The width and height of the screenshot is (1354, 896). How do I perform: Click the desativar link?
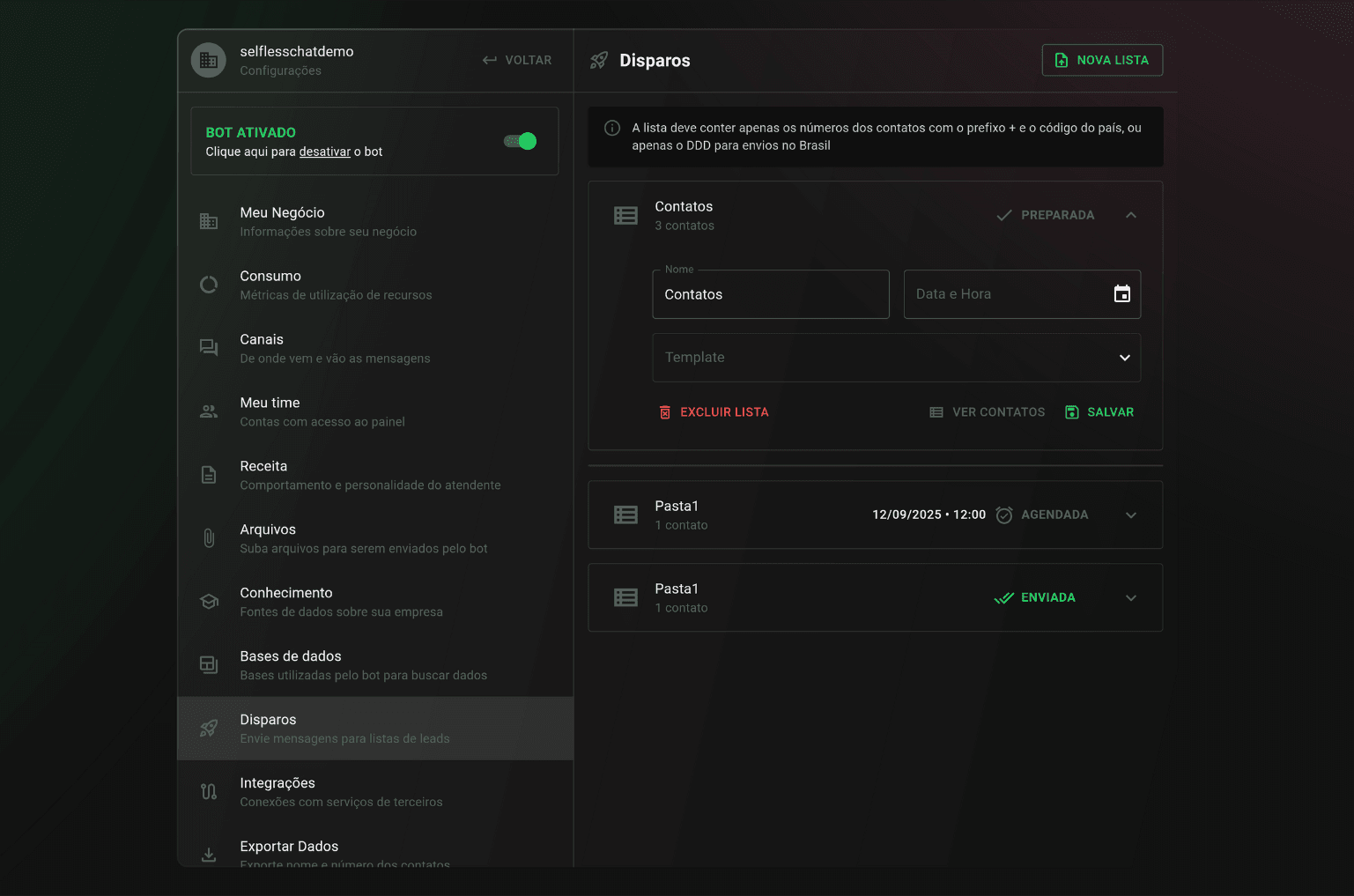tap(325, 152)
